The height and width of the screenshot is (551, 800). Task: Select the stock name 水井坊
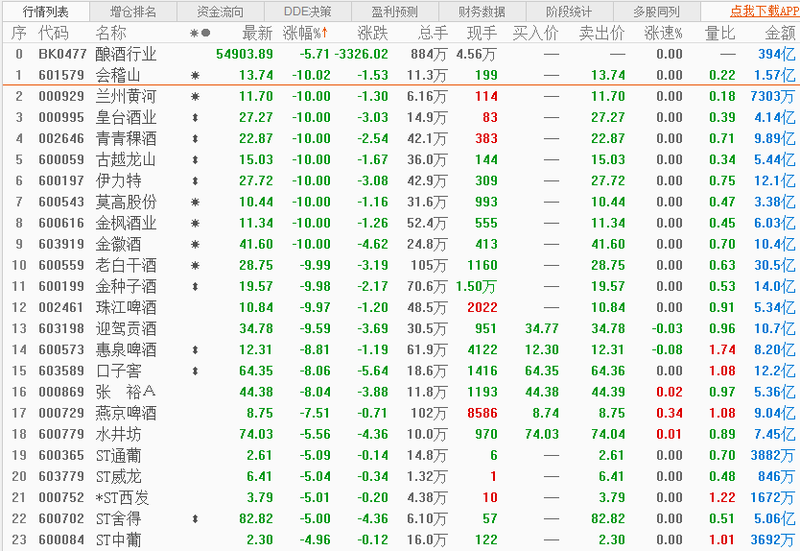(x=118, y=434)
